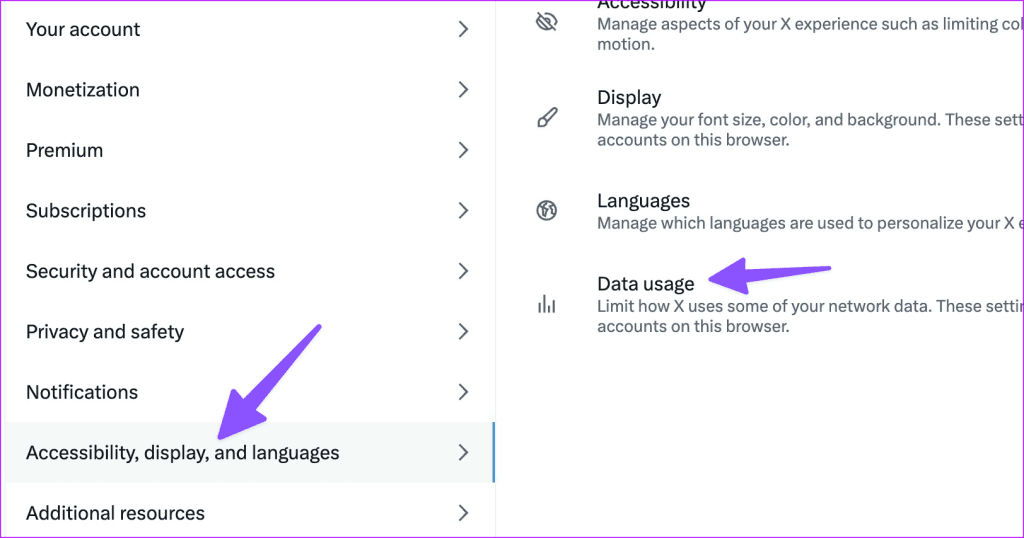Screen dimensions: 1024x538
Task: Expand the Monetization chevron arrow
Action: point(463,89)
